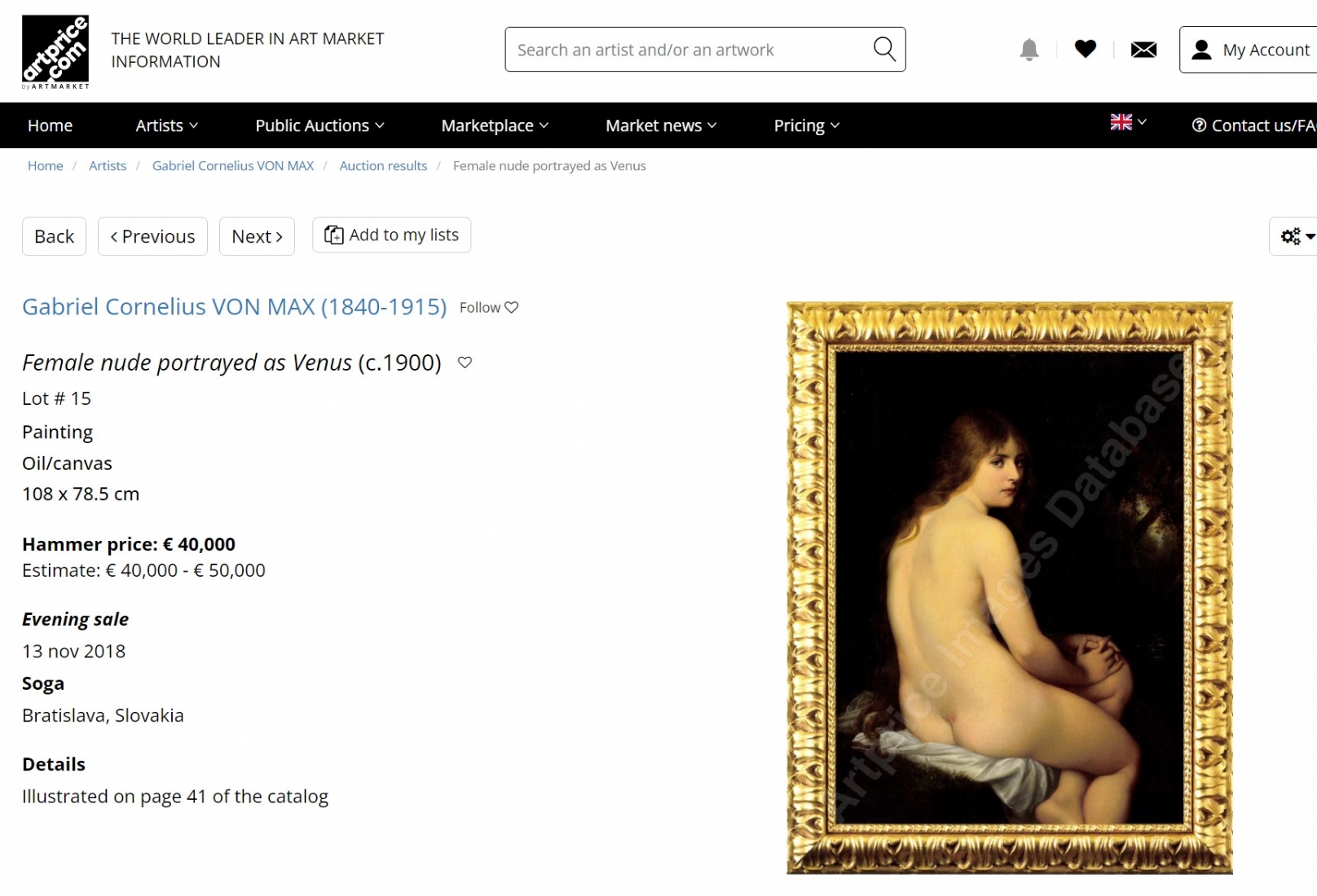1317x896 pixels.
Task: Focus the artist and artwork search field
Action: pos(689,50)
